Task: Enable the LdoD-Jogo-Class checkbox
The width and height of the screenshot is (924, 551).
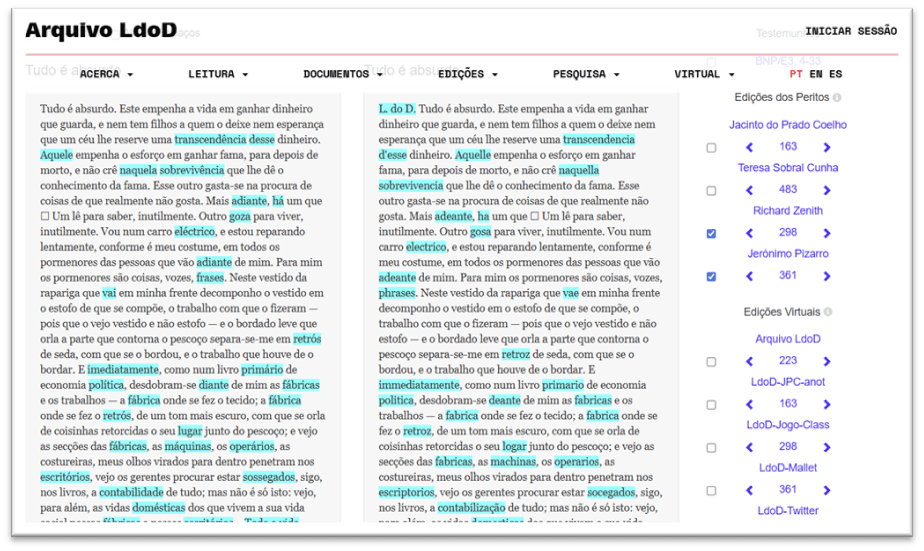Action: (711, 448)
